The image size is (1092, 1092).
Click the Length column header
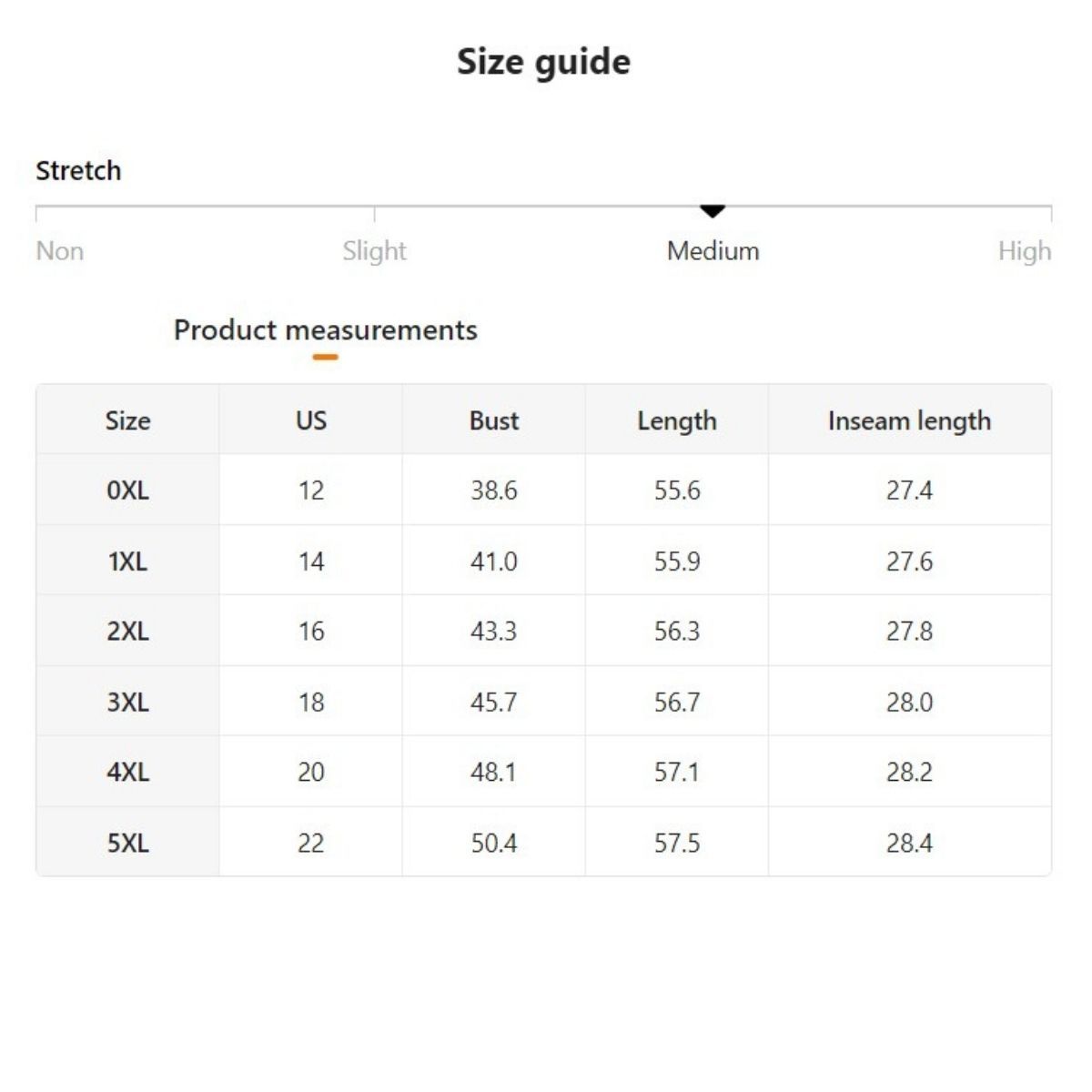coord(676,420)
